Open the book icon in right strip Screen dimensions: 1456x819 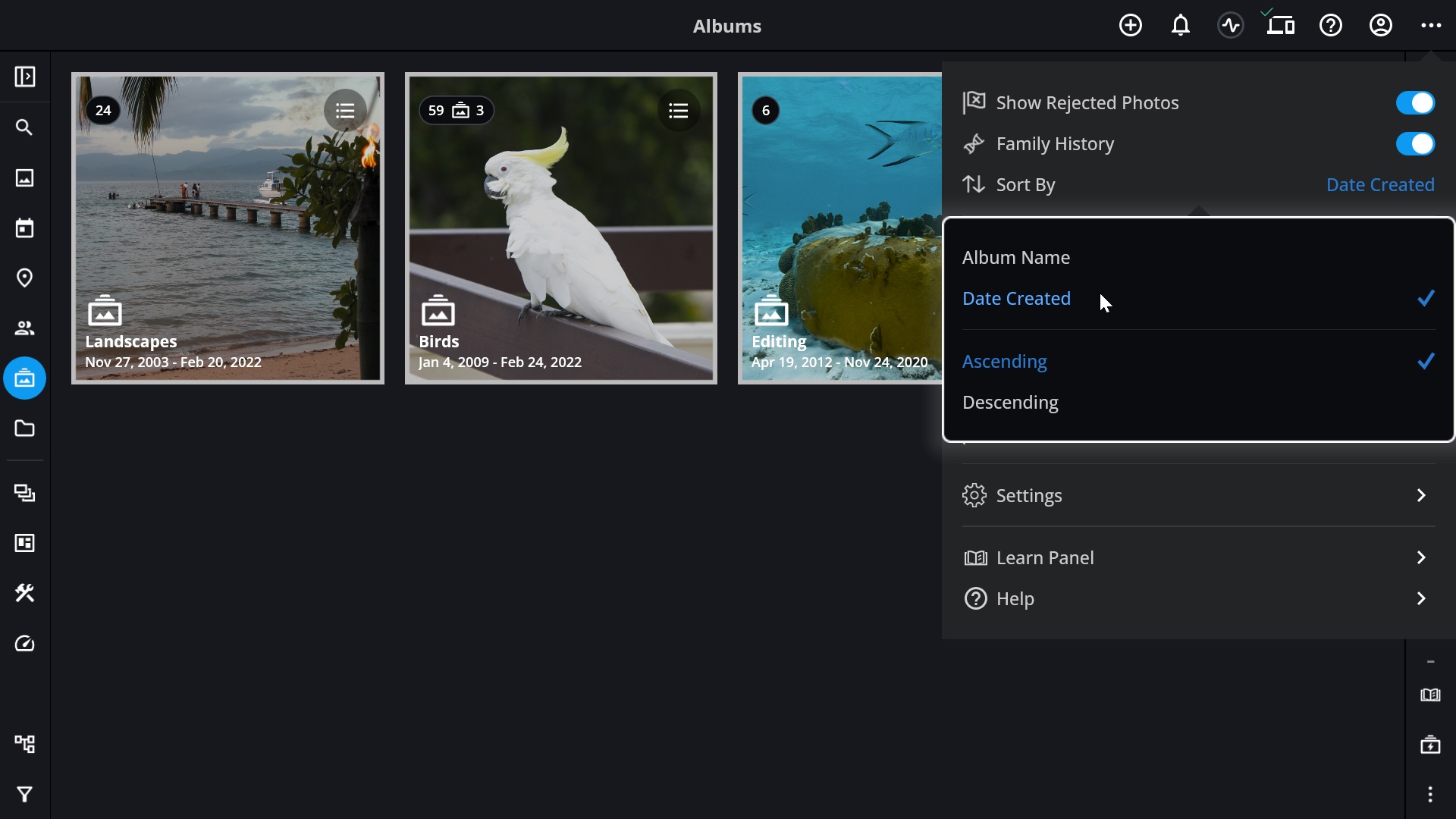(x=1430, y=695)
